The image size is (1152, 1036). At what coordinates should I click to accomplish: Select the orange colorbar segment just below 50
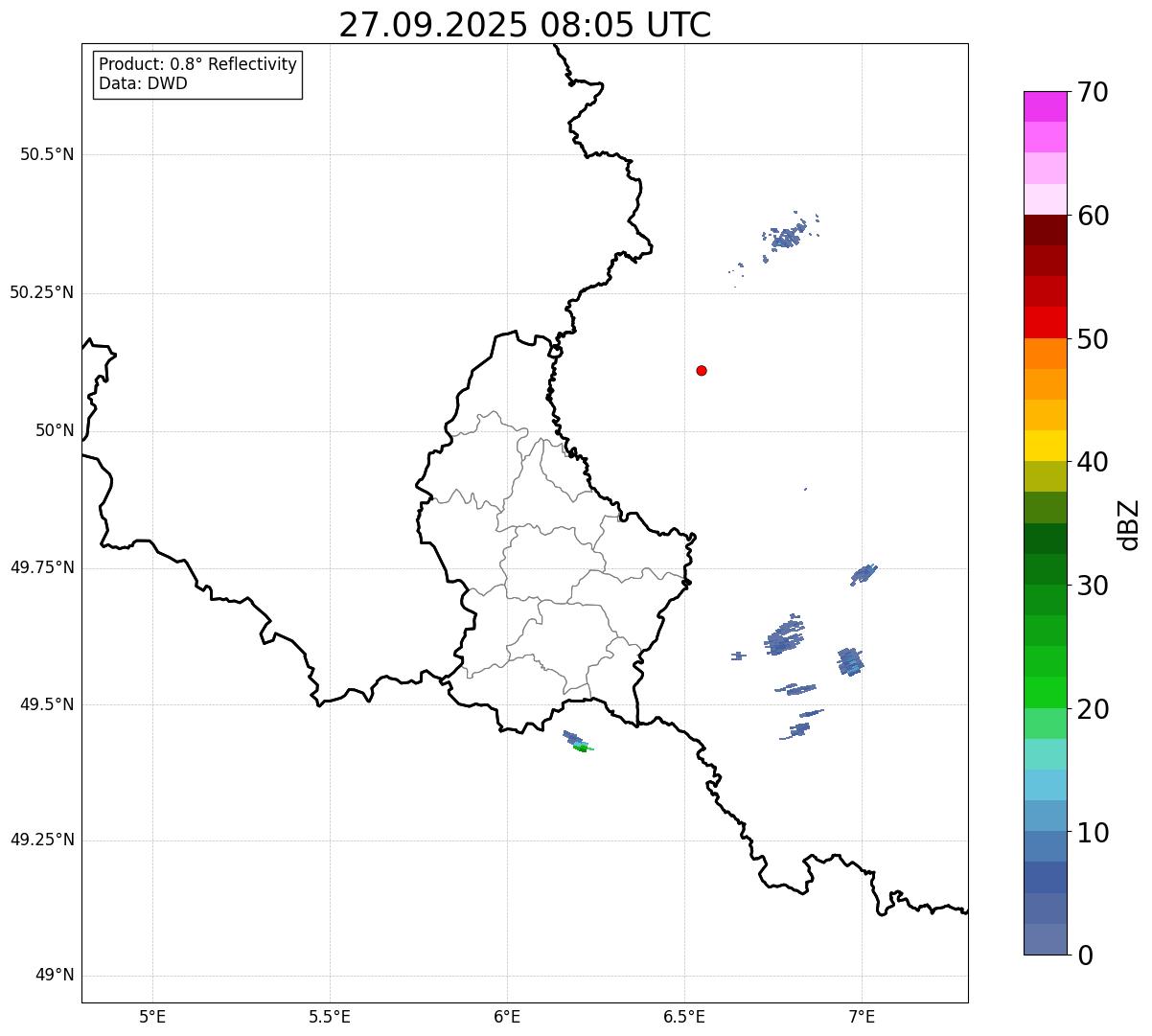(x=1046, y=354)
